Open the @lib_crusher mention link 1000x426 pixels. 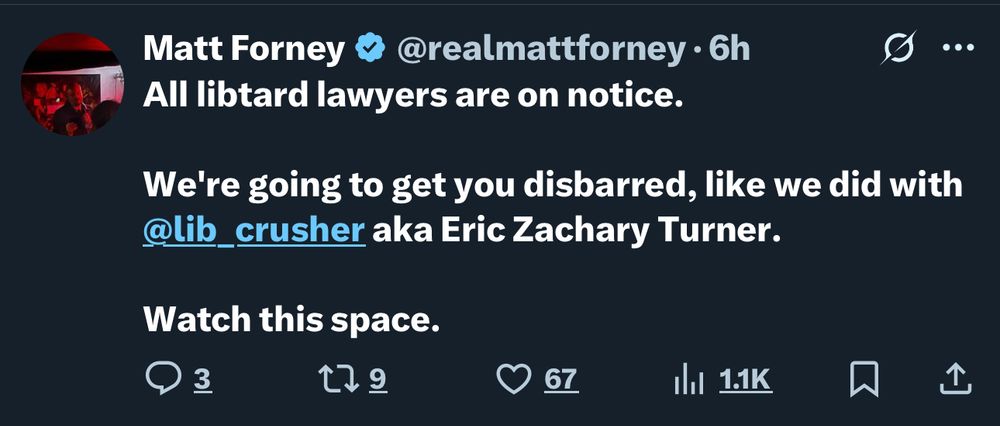[x=254, y=232]
